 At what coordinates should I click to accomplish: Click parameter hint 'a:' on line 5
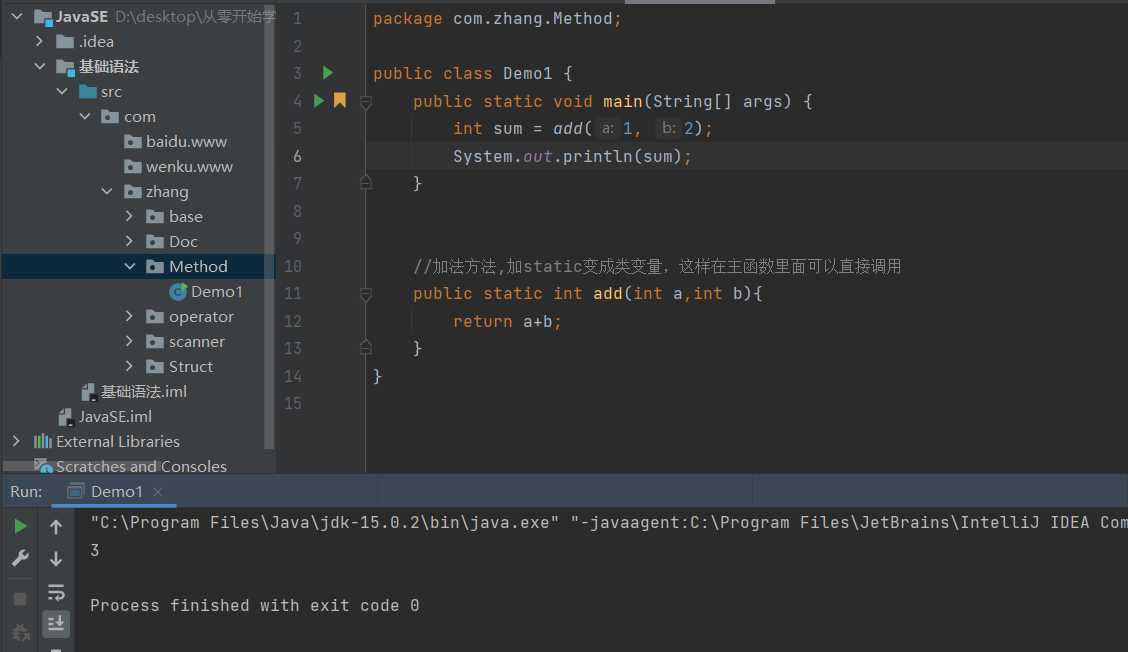click(x=608, y=128)
